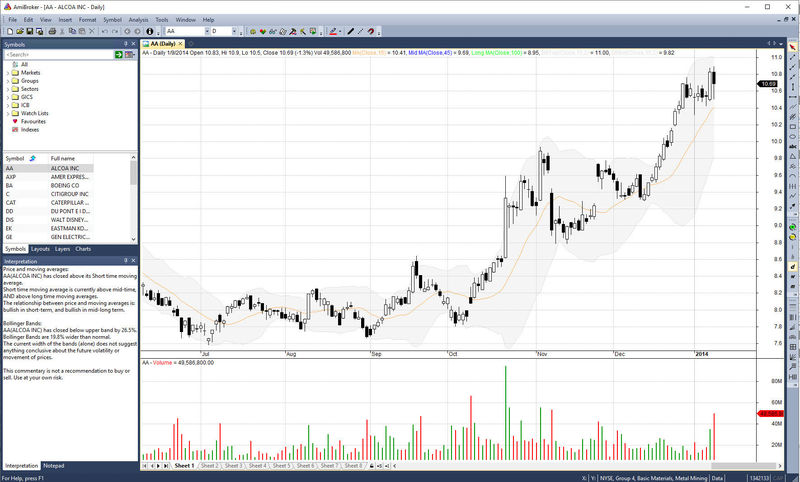This screenshot has width=800, height=482.
Task: Click the Print toolbar icon
Action: pos(52,32)
